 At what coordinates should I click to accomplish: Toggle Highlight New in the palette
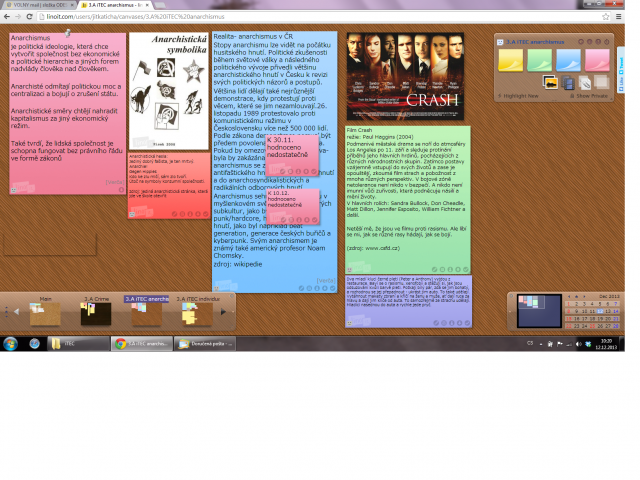pos(518,96)
